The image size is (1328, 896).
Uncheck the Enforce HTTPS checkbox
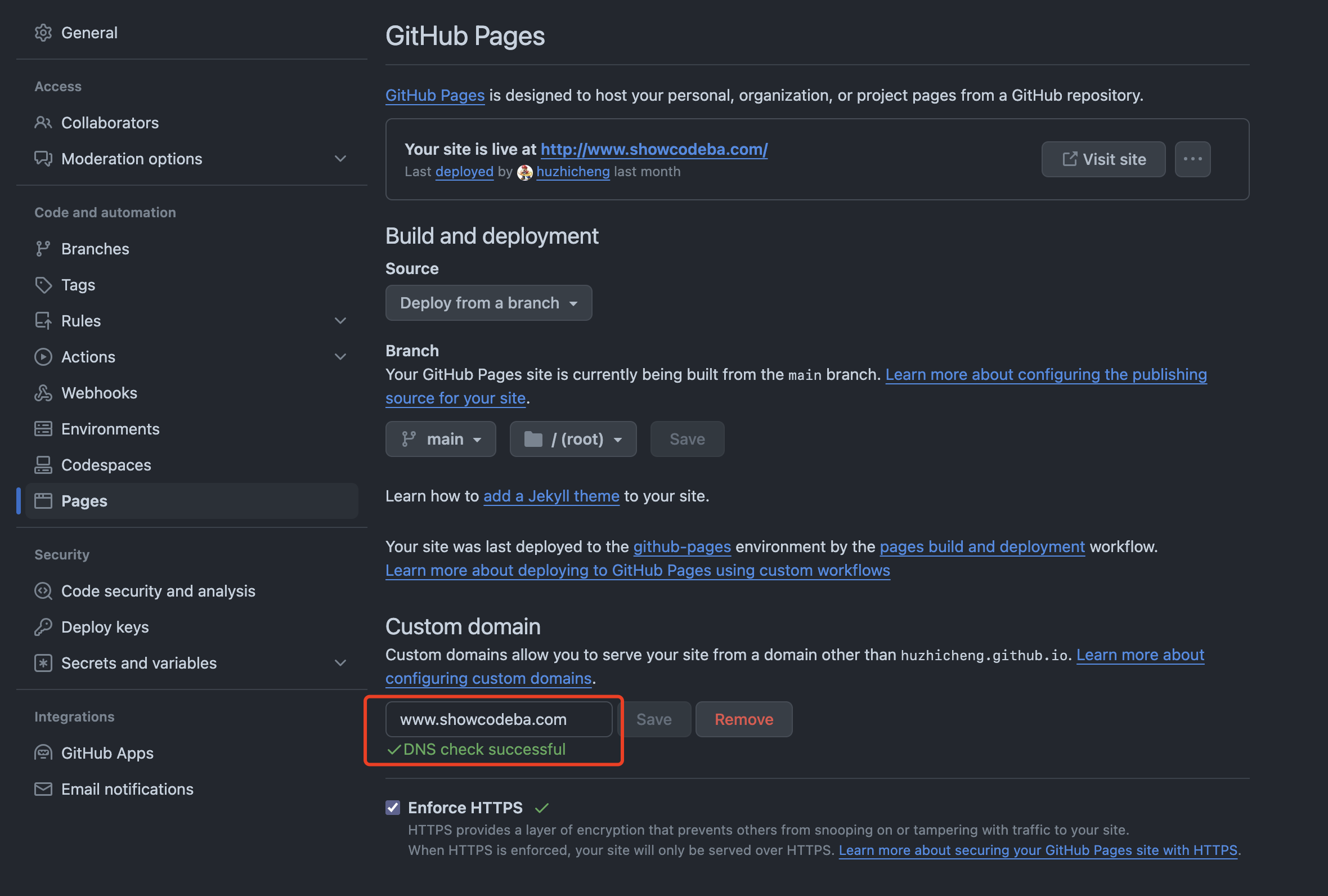tap(393, 808)
